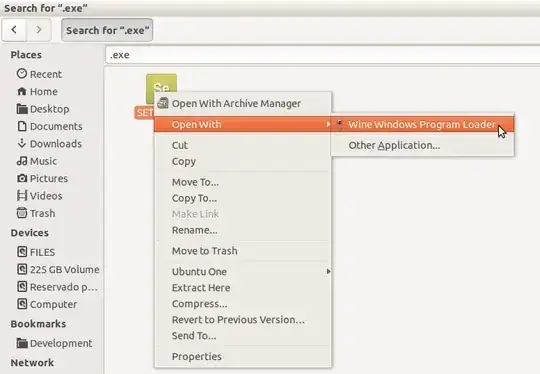Open the Trash icon in sidebar
Screen dimensions: 540x374
pyautogui.click(x=22, y=212)
